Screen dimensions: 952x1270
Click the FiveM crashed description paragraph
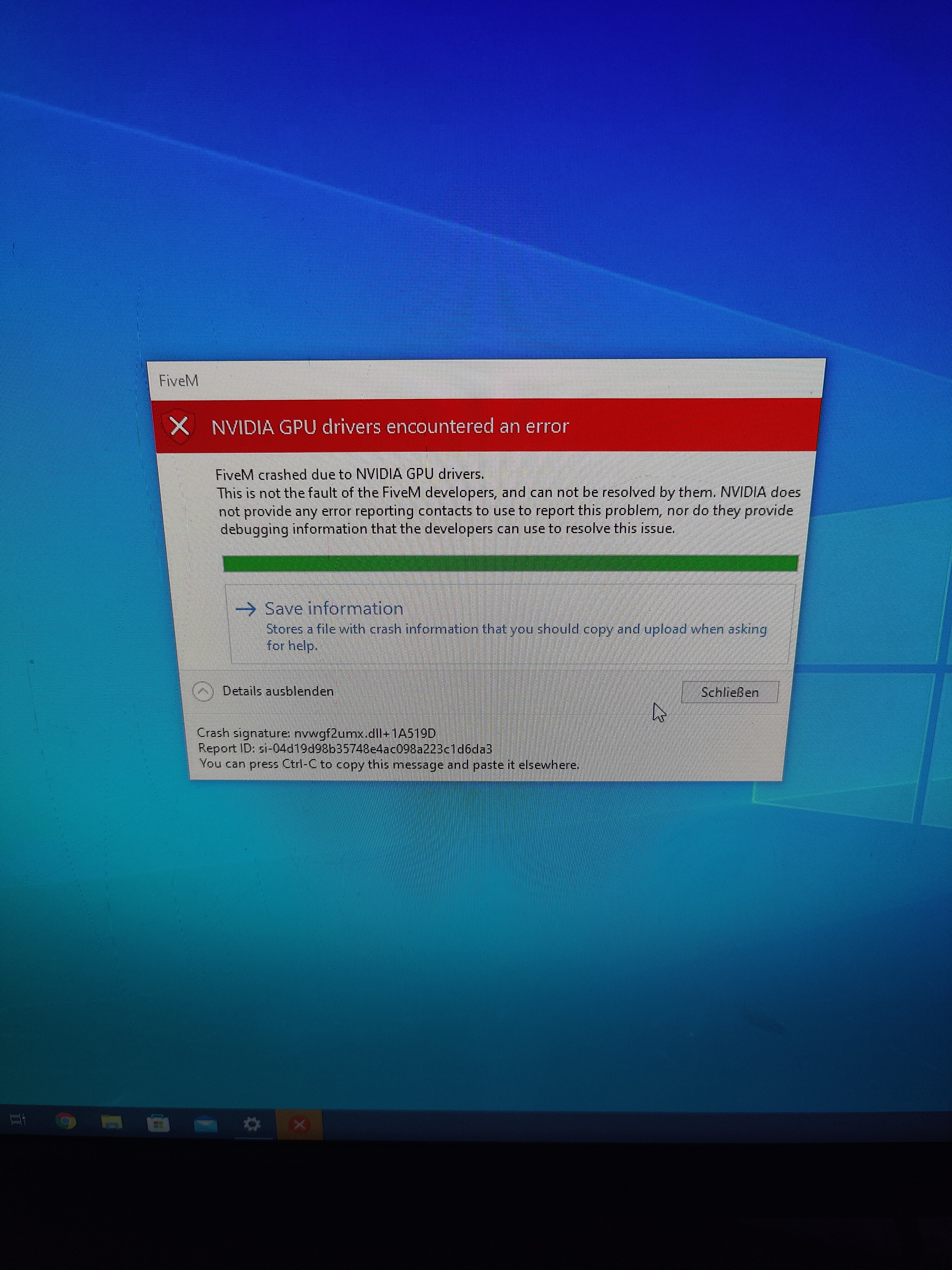click(508, 502)
